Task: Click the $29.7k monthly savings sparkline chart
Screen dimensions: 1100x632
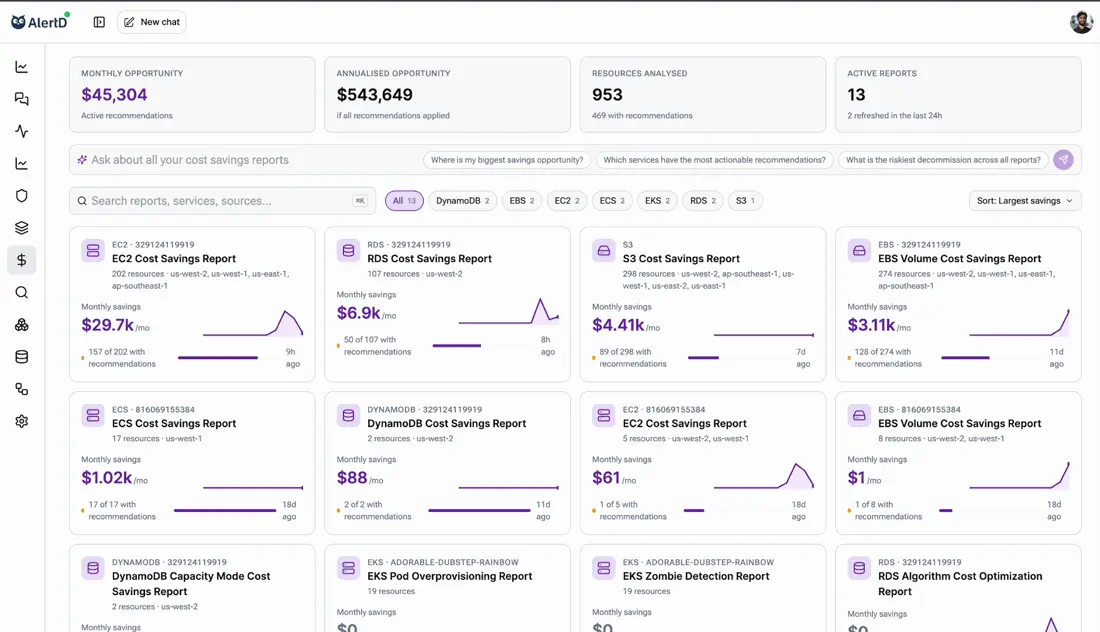Action: (253, 323)
